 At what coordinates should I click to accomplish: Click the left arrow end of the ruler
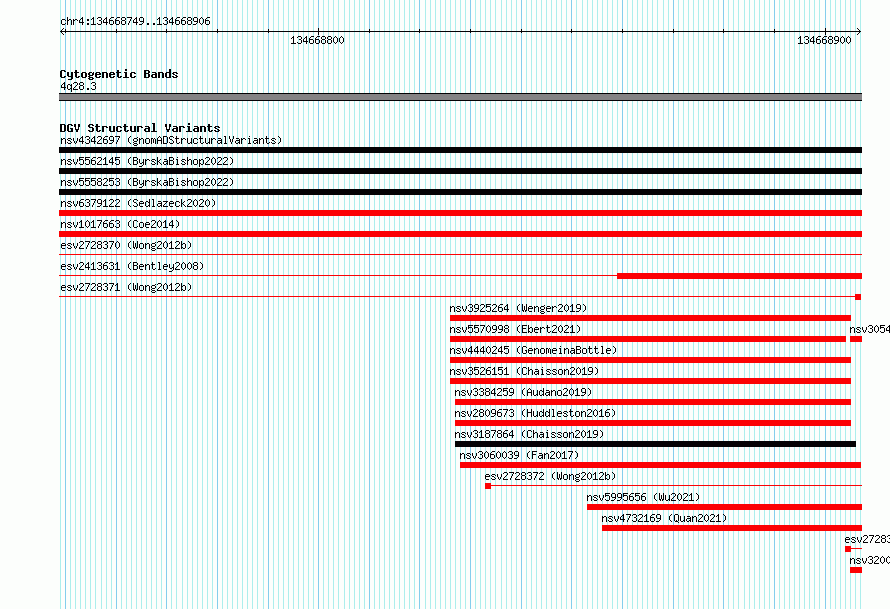tap(63, 32)
